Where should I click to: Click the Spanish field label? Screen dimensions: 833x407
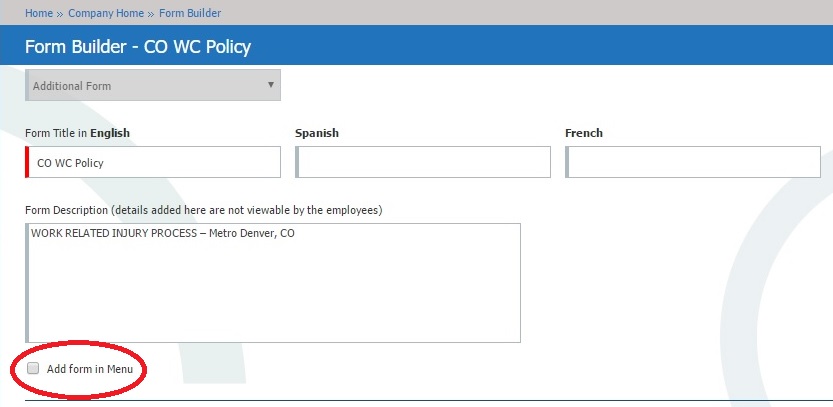[317, 133]
